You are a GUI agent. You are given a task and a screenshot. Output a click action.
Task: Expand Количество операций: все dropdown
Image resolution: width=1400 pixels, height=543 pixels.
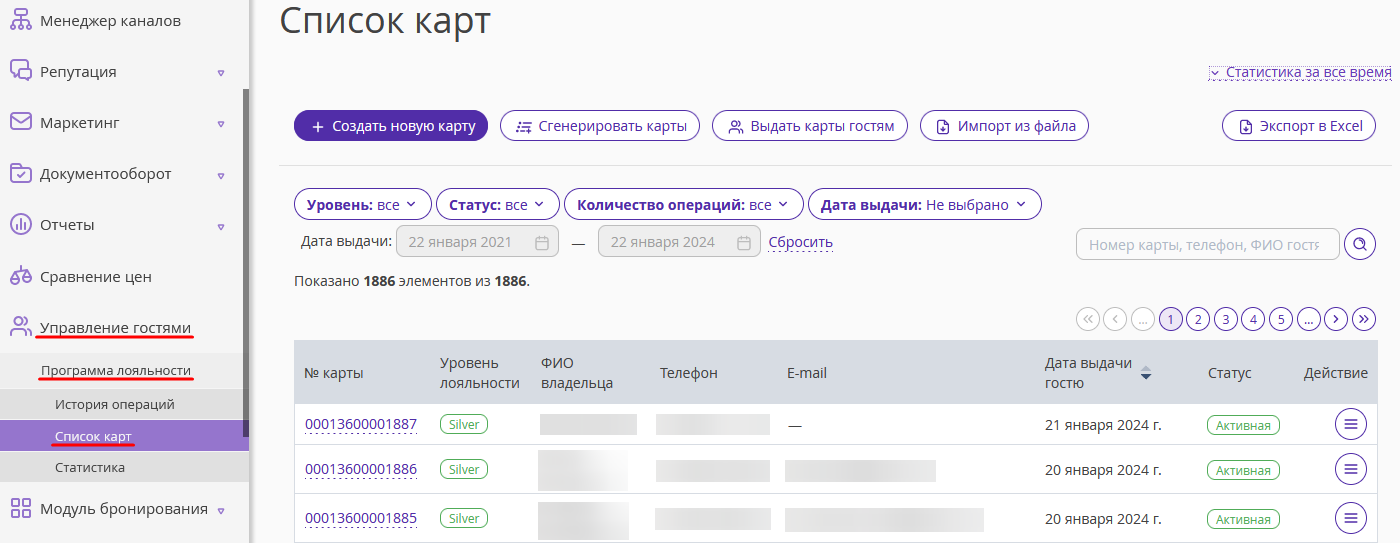pyautogui.click(x=683, y=204)
